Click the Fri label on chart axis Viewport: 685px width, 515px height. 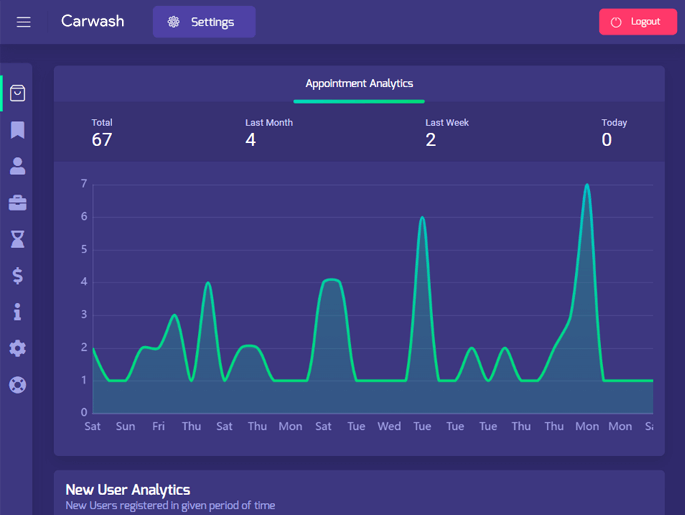pos(159,426)
